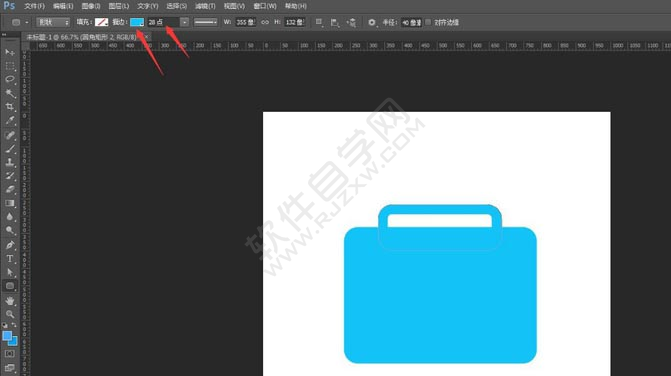The image size is (671, 376).
Task: Select the Horizontal Type tool
Action: [x=10, y=259]
